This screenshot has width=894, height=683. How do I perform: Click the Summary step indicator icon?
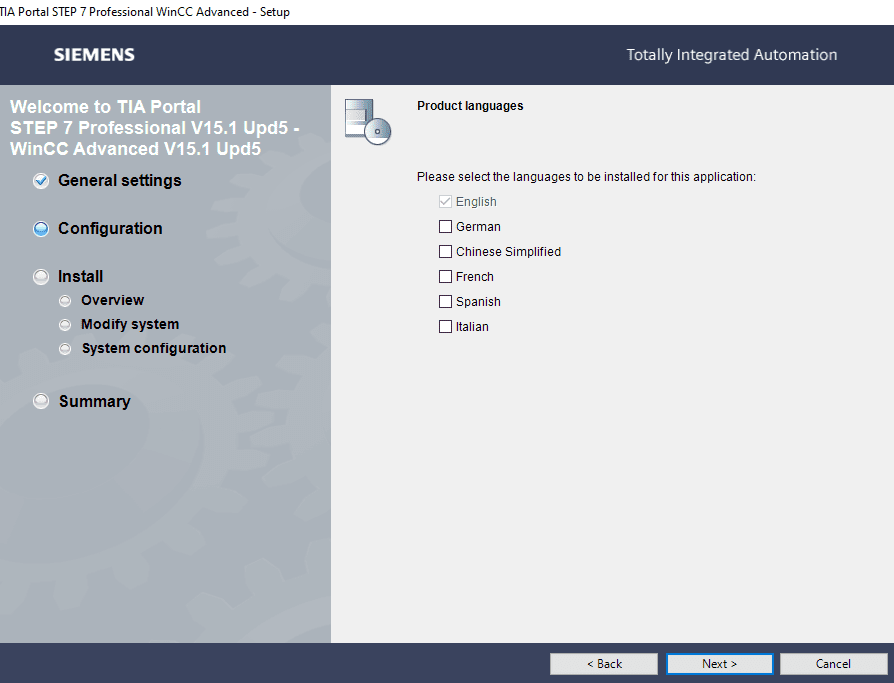[41, 401]
